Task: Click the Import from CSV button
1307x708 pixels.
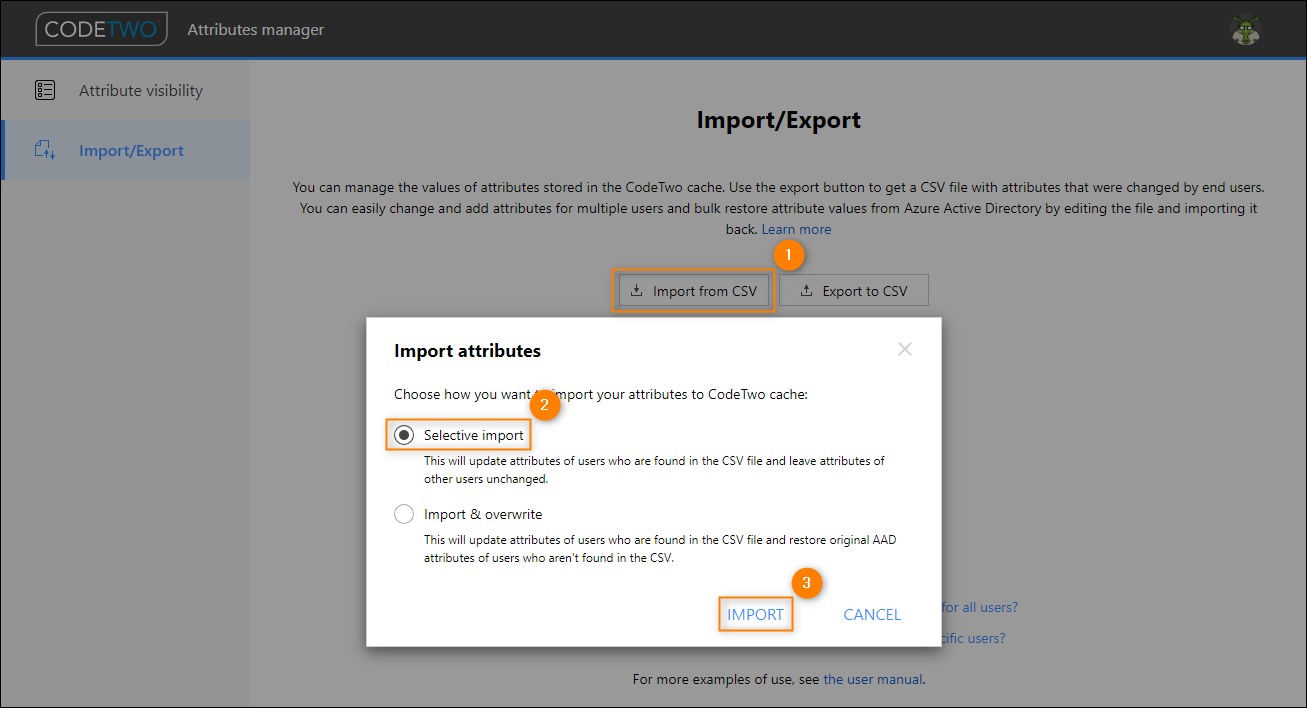Action: 693,291
